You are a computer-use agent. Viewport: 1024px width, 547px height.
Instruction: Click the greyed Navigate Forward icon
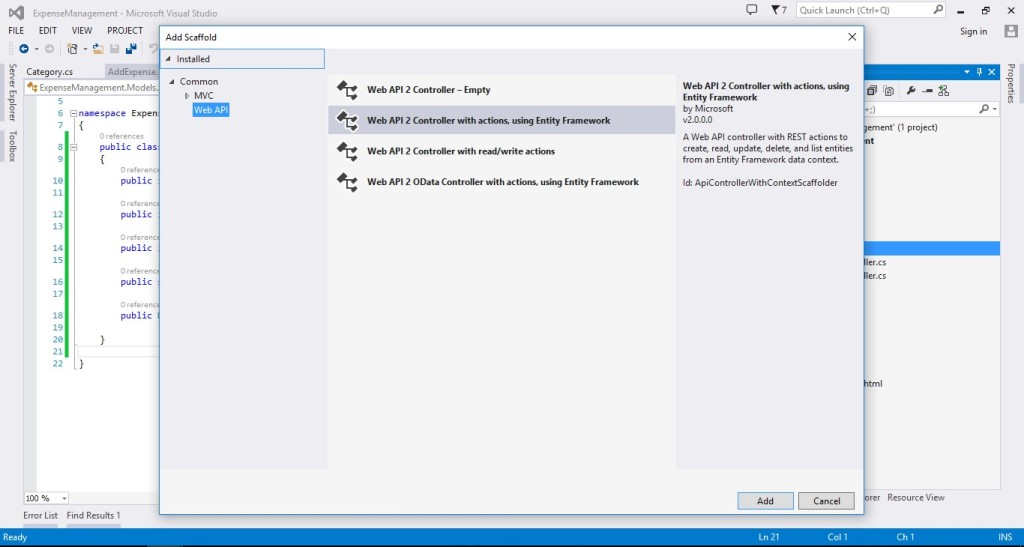(49, 48)
